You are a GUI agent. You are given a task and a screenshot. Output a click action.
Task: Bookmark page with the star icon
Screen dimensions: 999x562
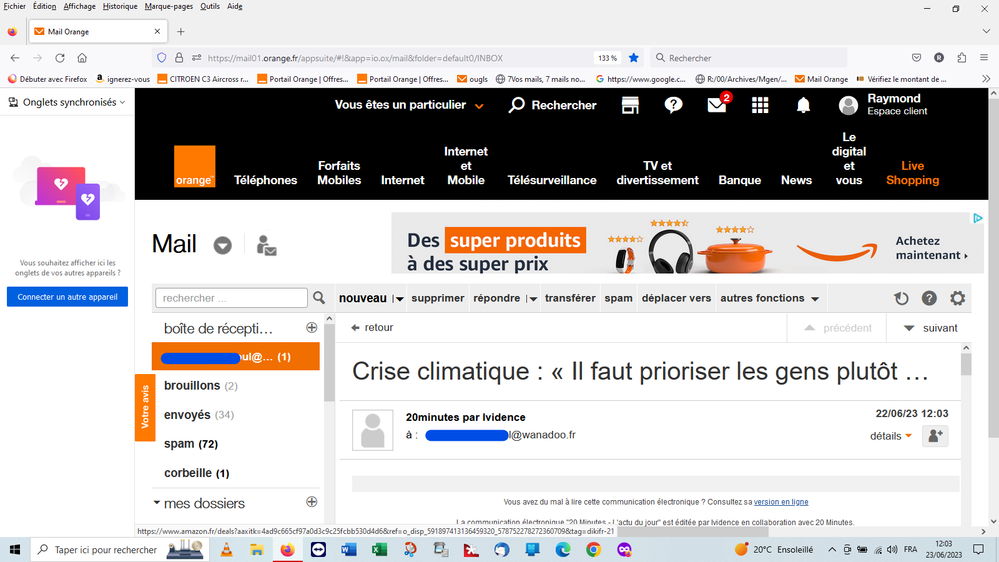(633, 57)
